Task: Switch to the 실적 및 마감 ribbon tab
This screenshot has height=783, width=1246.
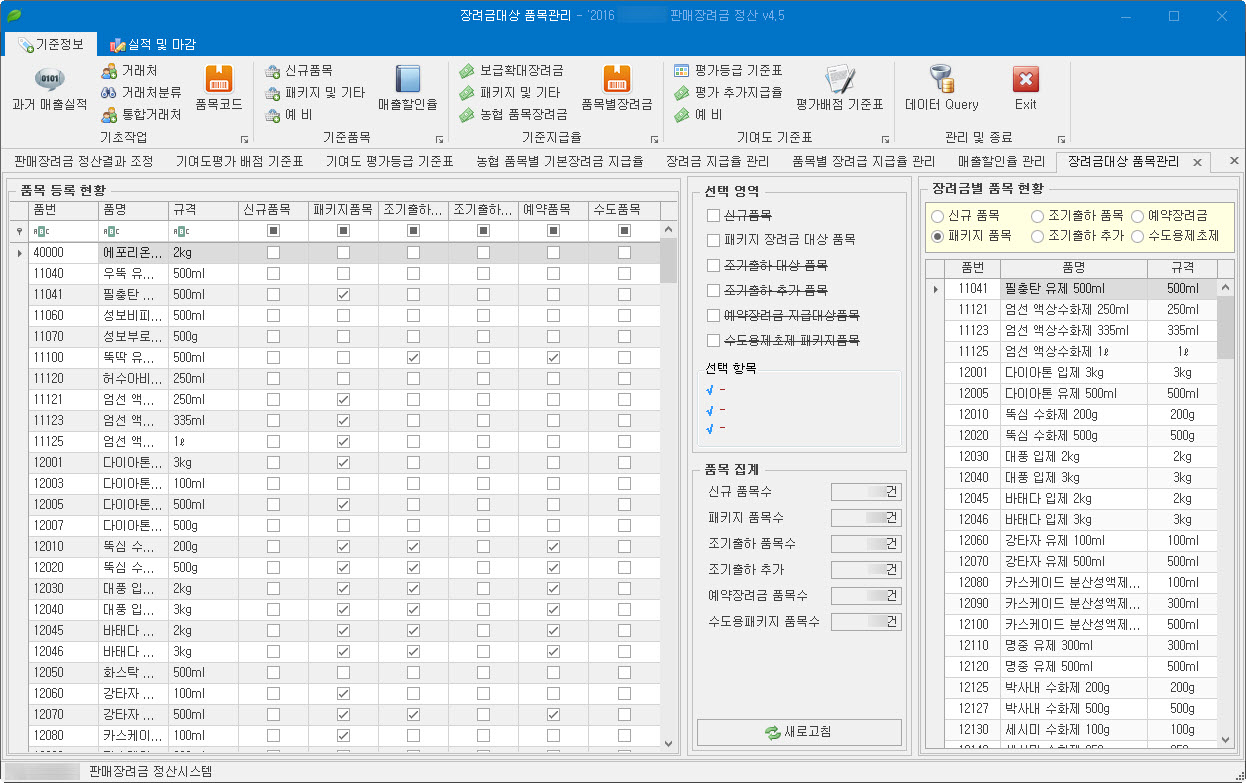Action: (x=152, y=44)
